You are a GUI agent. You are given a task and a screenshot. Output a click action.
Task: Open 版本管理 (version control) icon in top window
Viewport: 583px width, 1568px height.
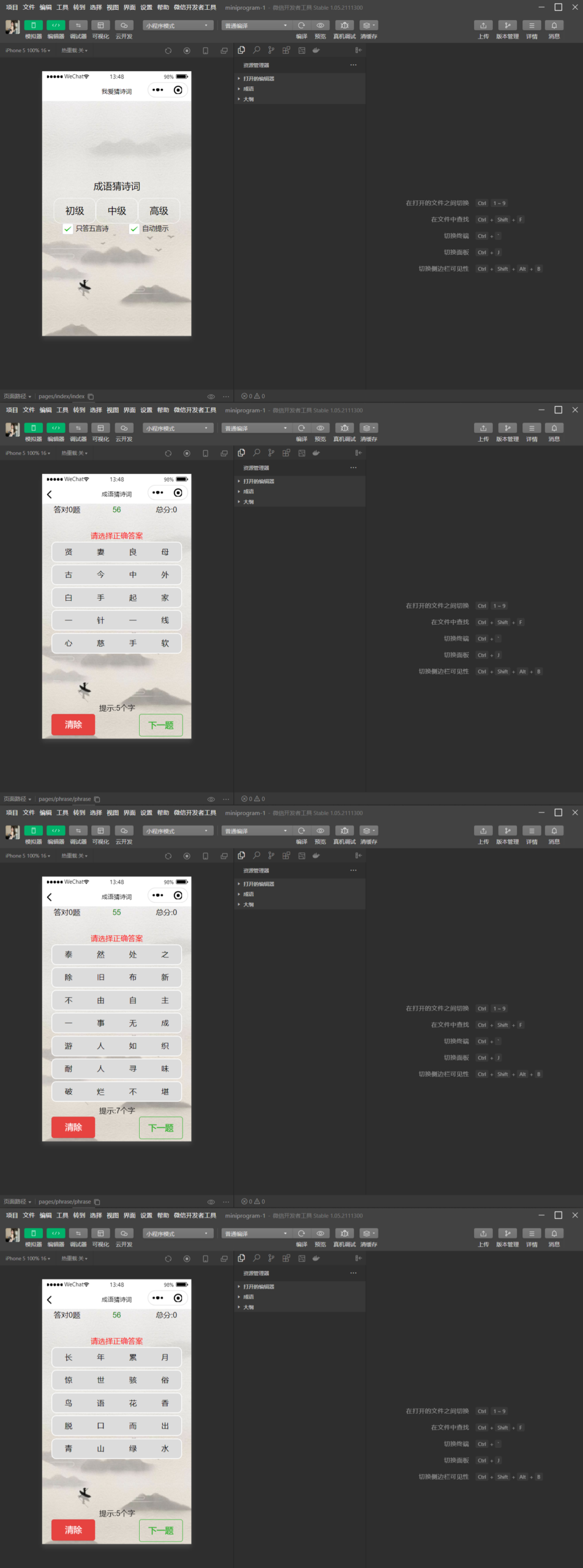click(x=507, y=26)
